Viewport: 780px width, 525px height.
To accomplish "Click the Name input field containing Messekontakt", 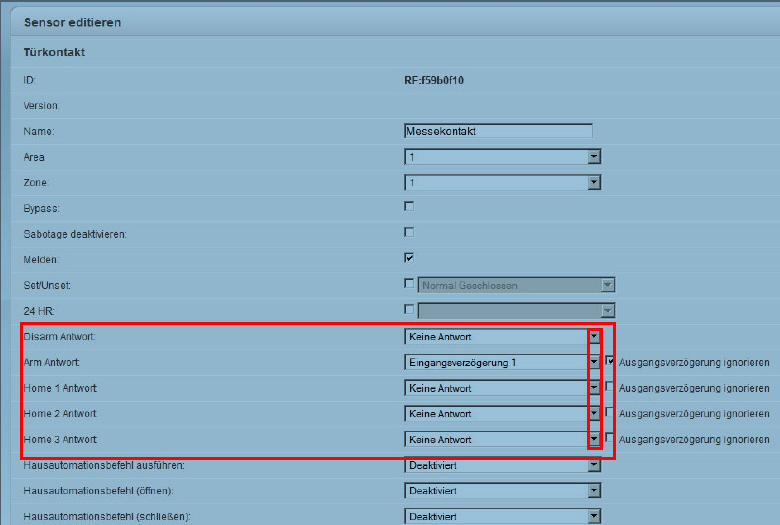I will coord(498,131).
